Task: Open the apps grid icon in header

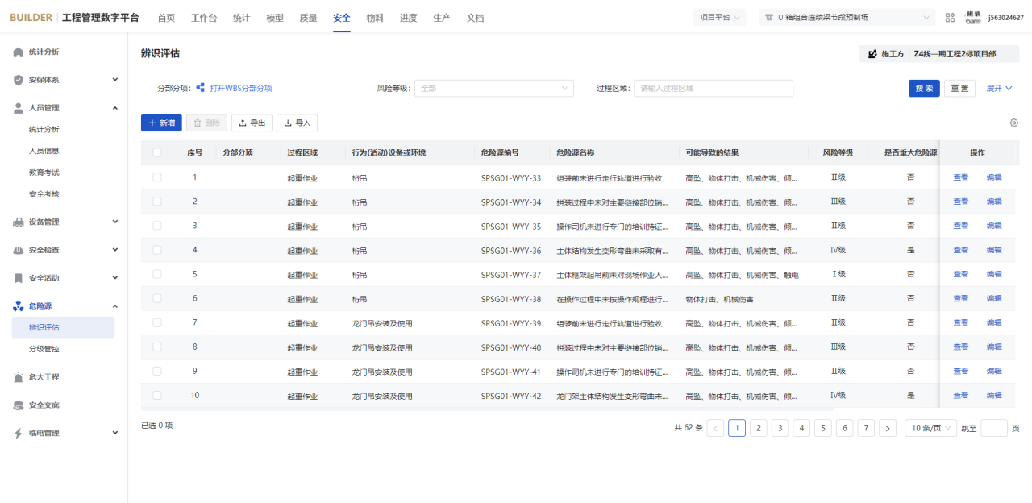Action: [x=950, y=18]
